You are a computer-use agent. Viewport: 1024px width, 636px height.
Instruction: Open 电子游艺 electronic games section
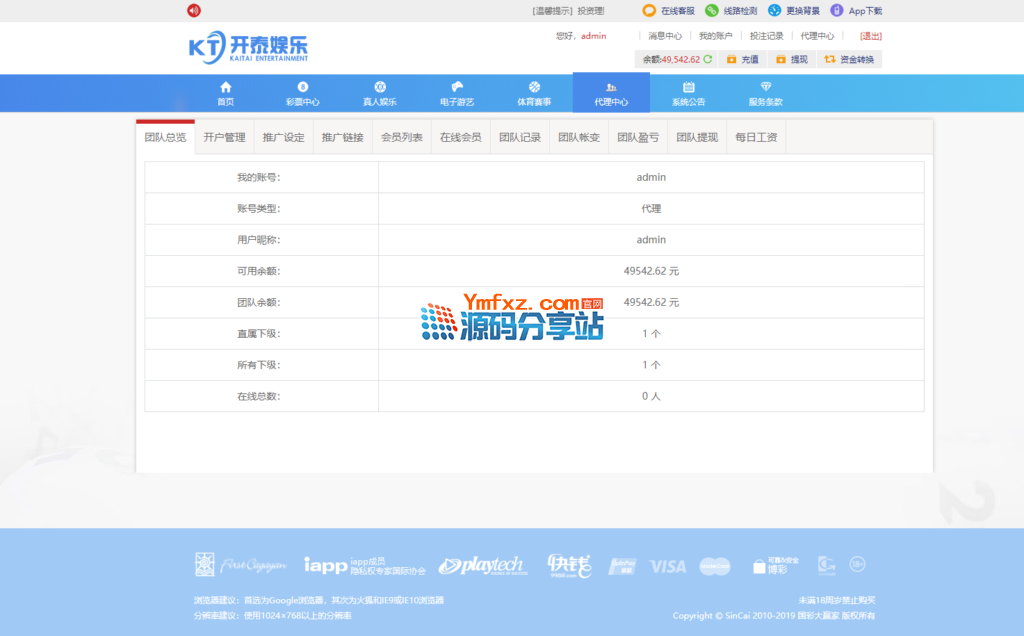point(457,93)
